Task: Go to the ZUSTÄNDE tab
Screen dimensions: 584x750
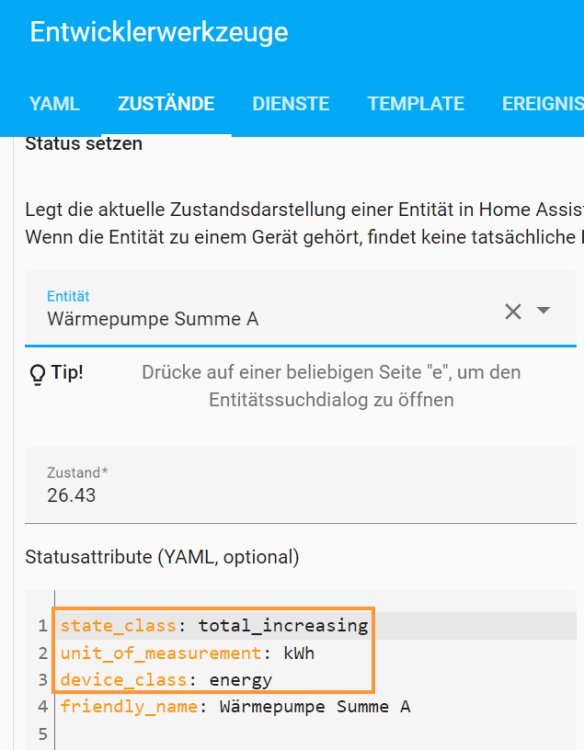Action: pyautogui.click(x=166, y=104)
